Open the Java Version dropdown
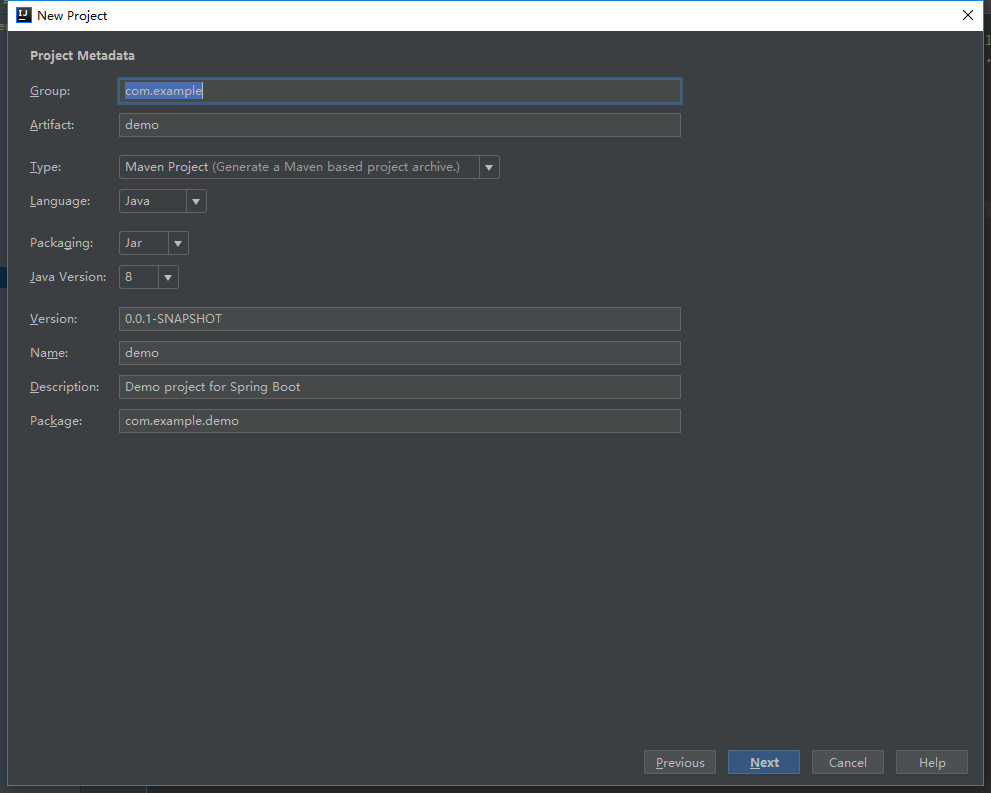 pos(149,277)
